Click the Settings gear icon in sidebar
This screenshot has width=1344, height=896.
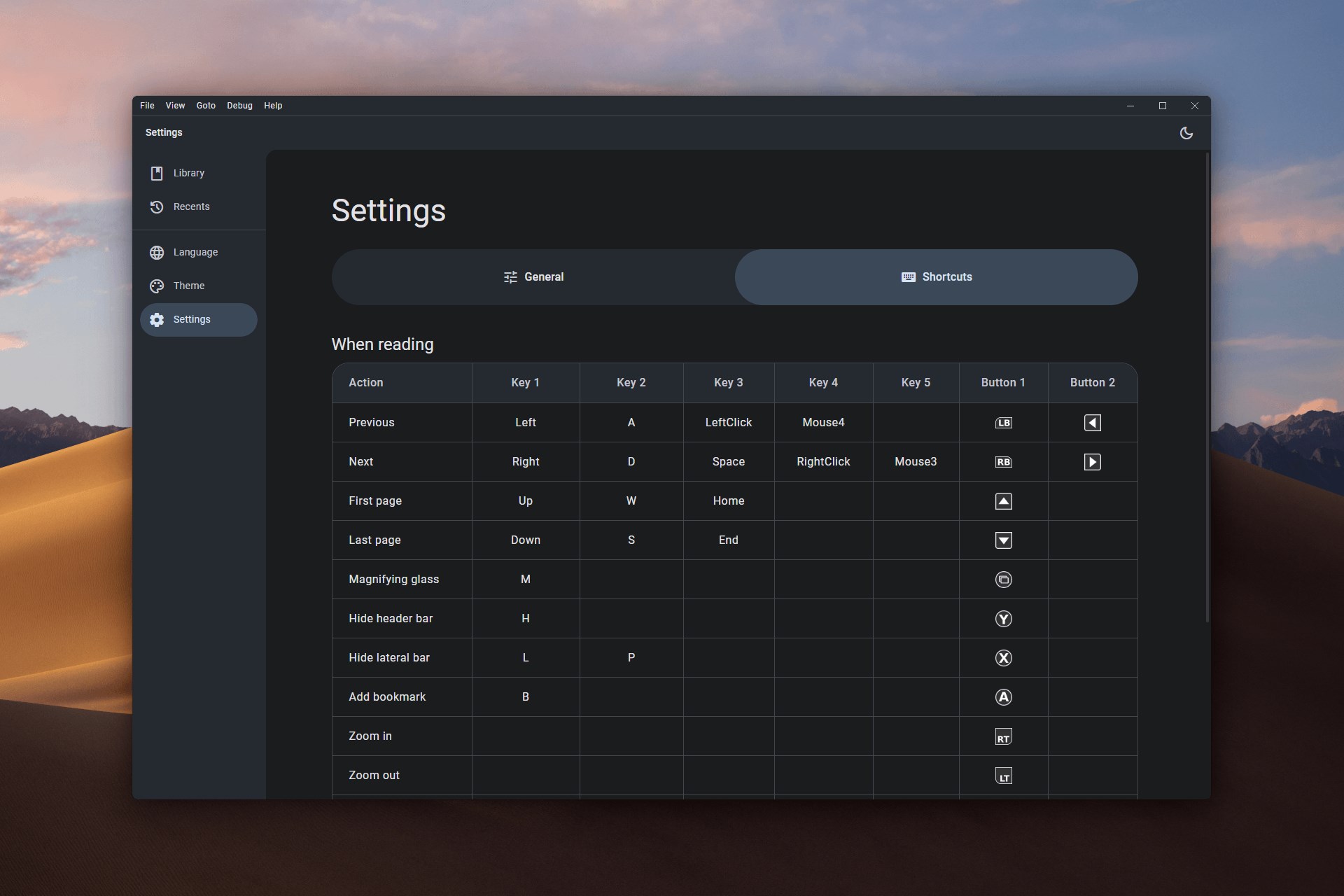pos(157,320)
